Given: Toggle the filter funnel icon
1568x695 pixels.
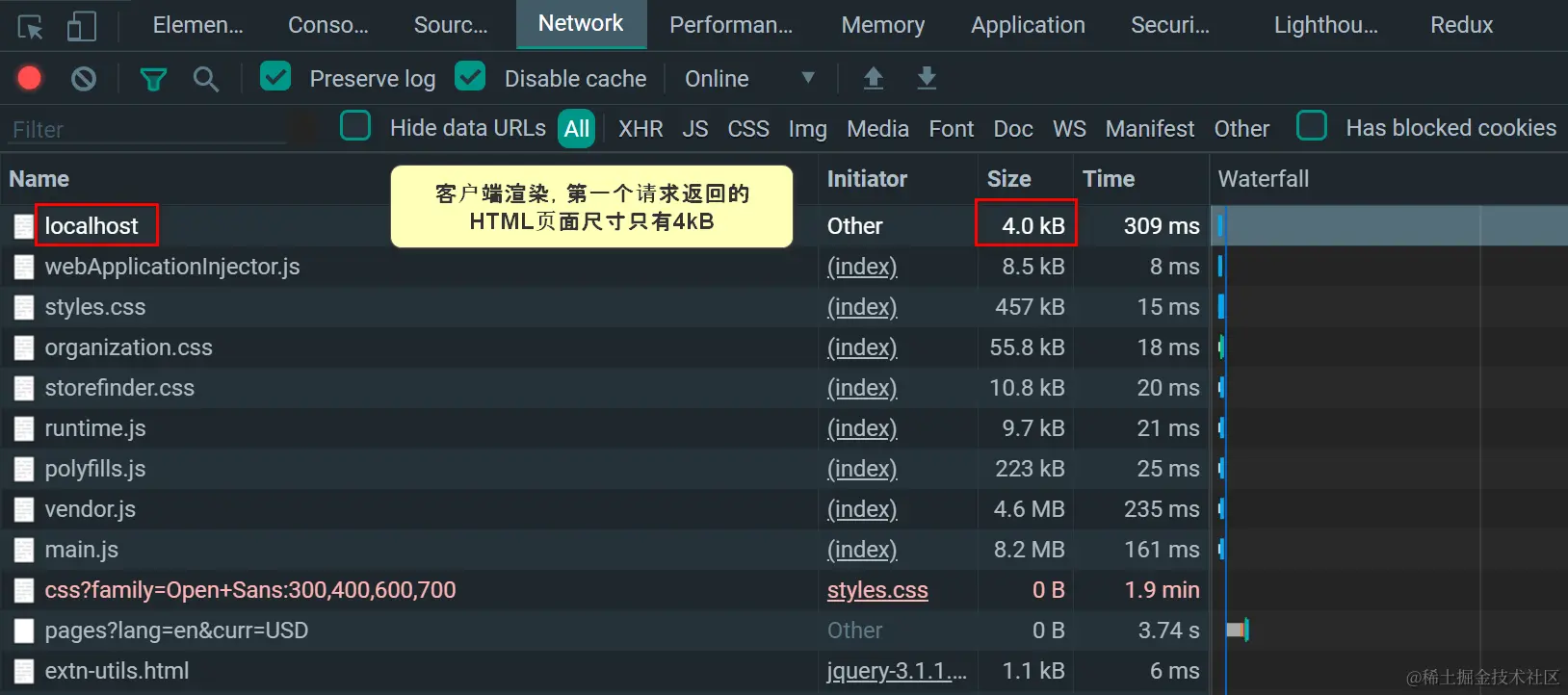Looking at the screenshot, I should pyautogui.click(x=153, y=79).
